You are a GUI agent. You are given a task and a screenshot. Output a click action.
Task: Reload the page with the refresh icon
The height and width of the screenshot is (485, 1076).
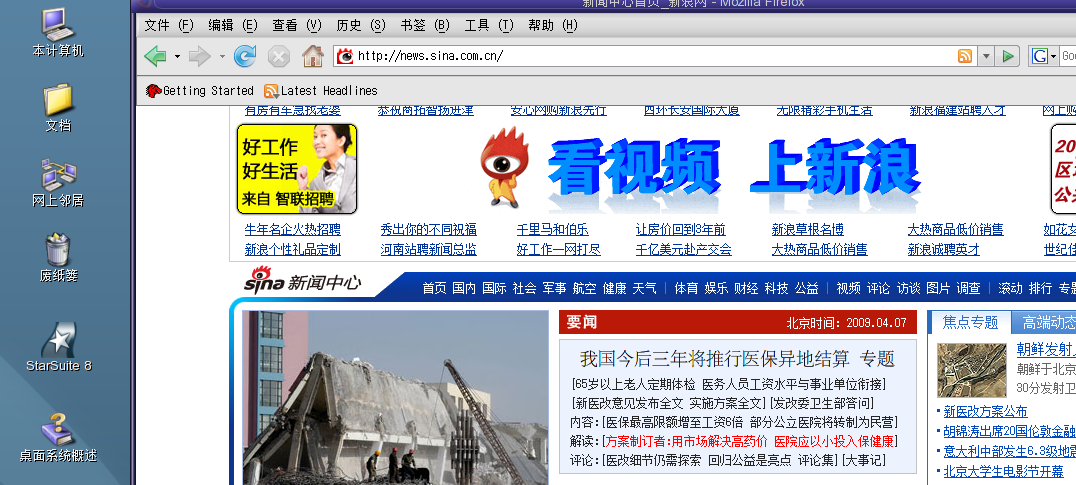click(x=245, y=56)
